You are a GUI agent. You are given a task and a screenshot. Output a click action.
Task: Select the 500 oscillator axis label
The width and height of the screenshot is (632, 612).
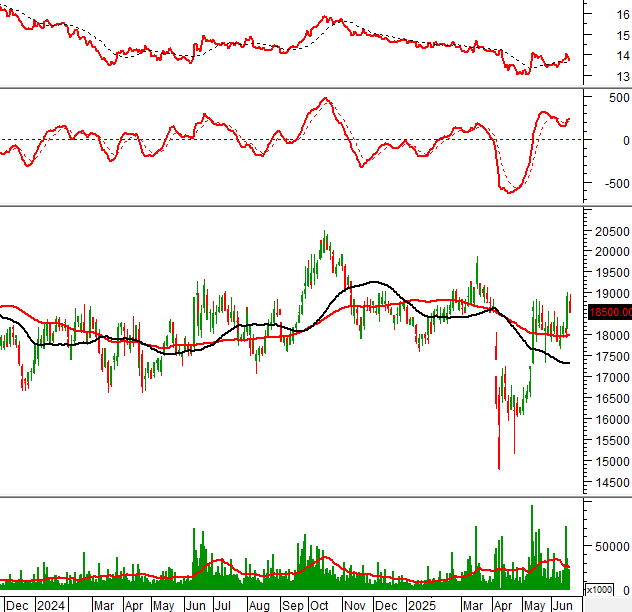619,98
